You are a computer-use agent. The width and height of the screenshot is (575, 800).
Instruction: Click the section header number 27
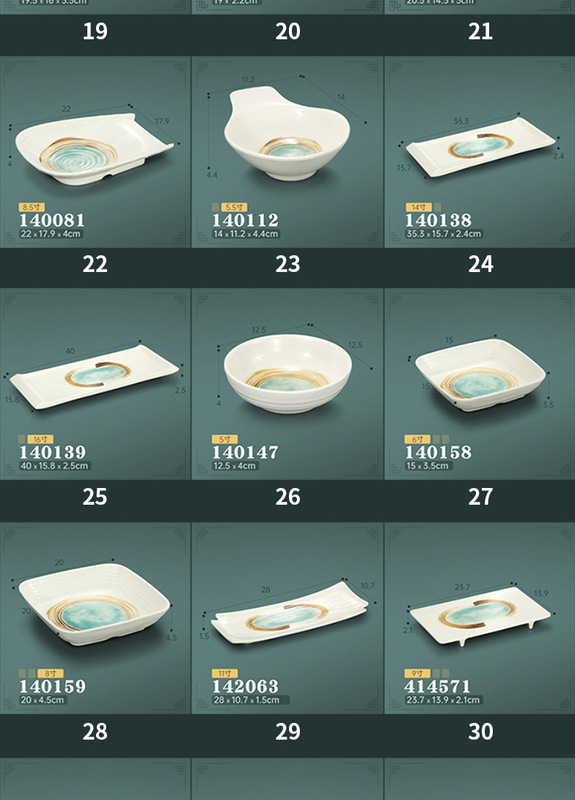point(481,497)
